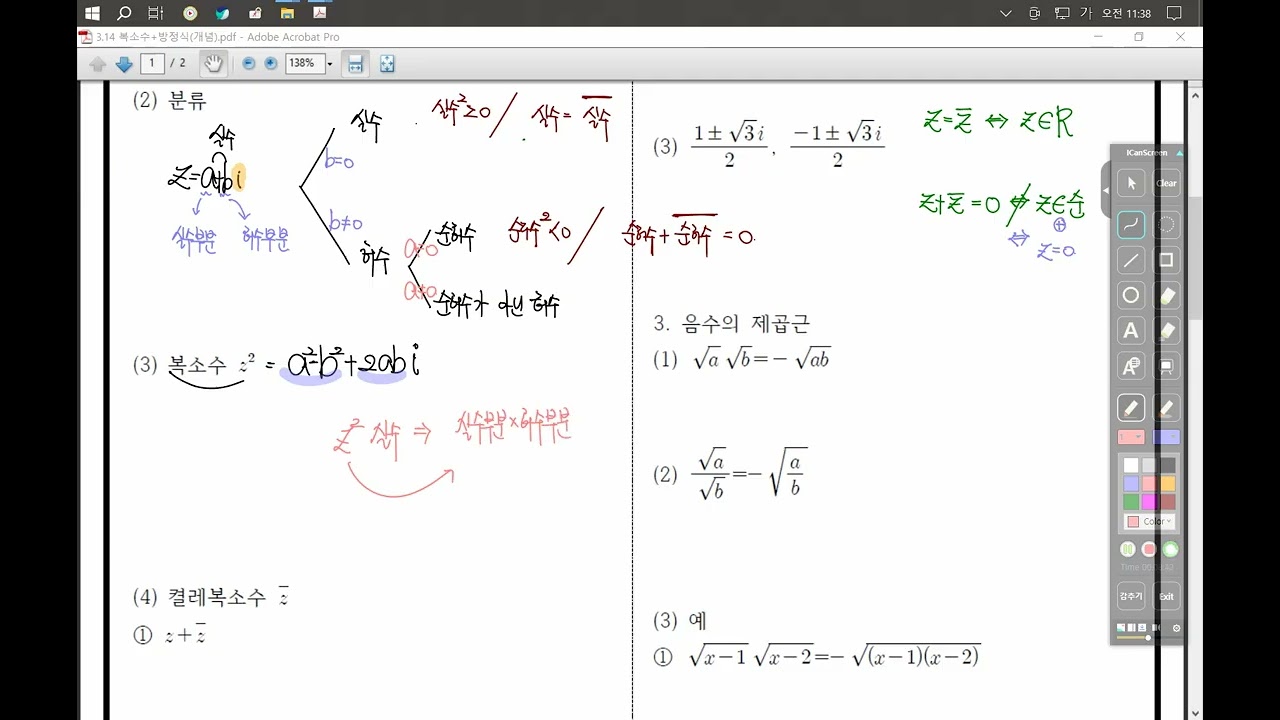Screen dimensions: 1280x720
Task: Open the zoom percentage dropdown arrow
Action: [x=330, y=63]
